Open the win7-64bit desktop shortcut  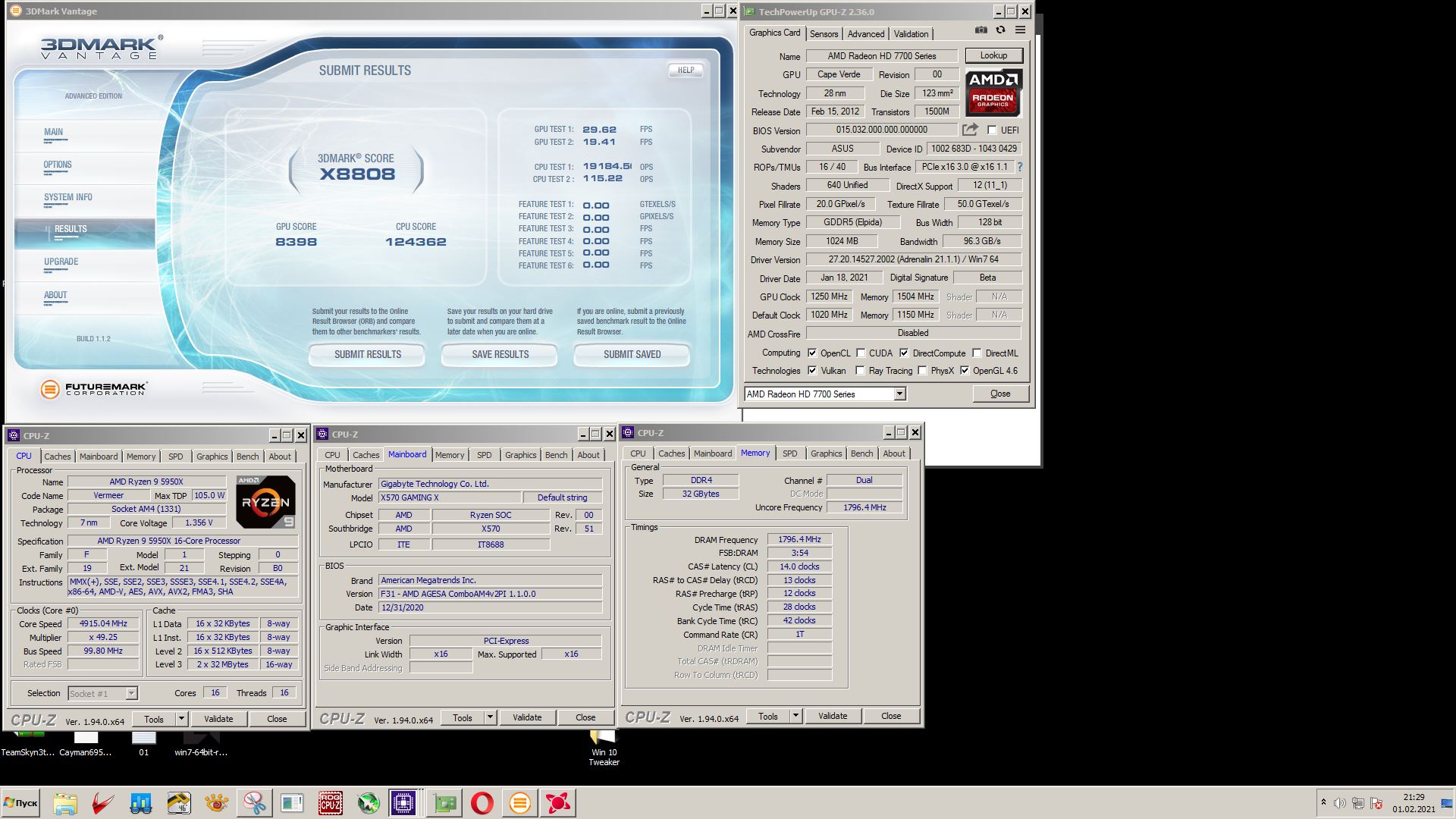(x=201, y=744)
